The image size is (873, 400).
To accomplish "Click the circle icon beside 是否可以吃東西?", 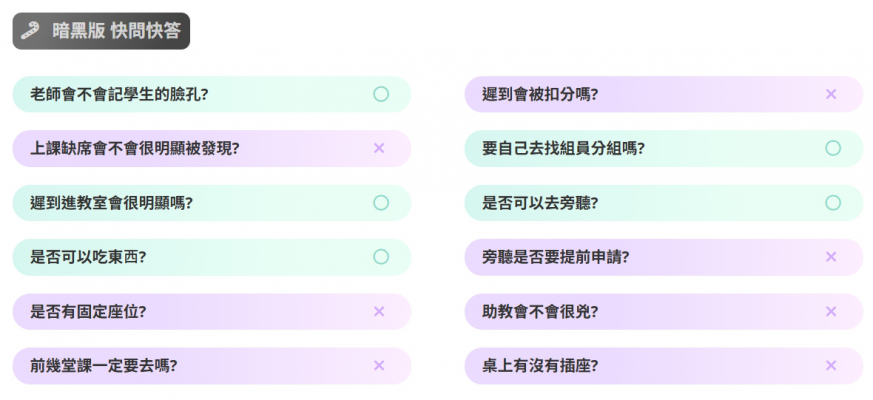I will pyautogui.click(x=380, y=257).
